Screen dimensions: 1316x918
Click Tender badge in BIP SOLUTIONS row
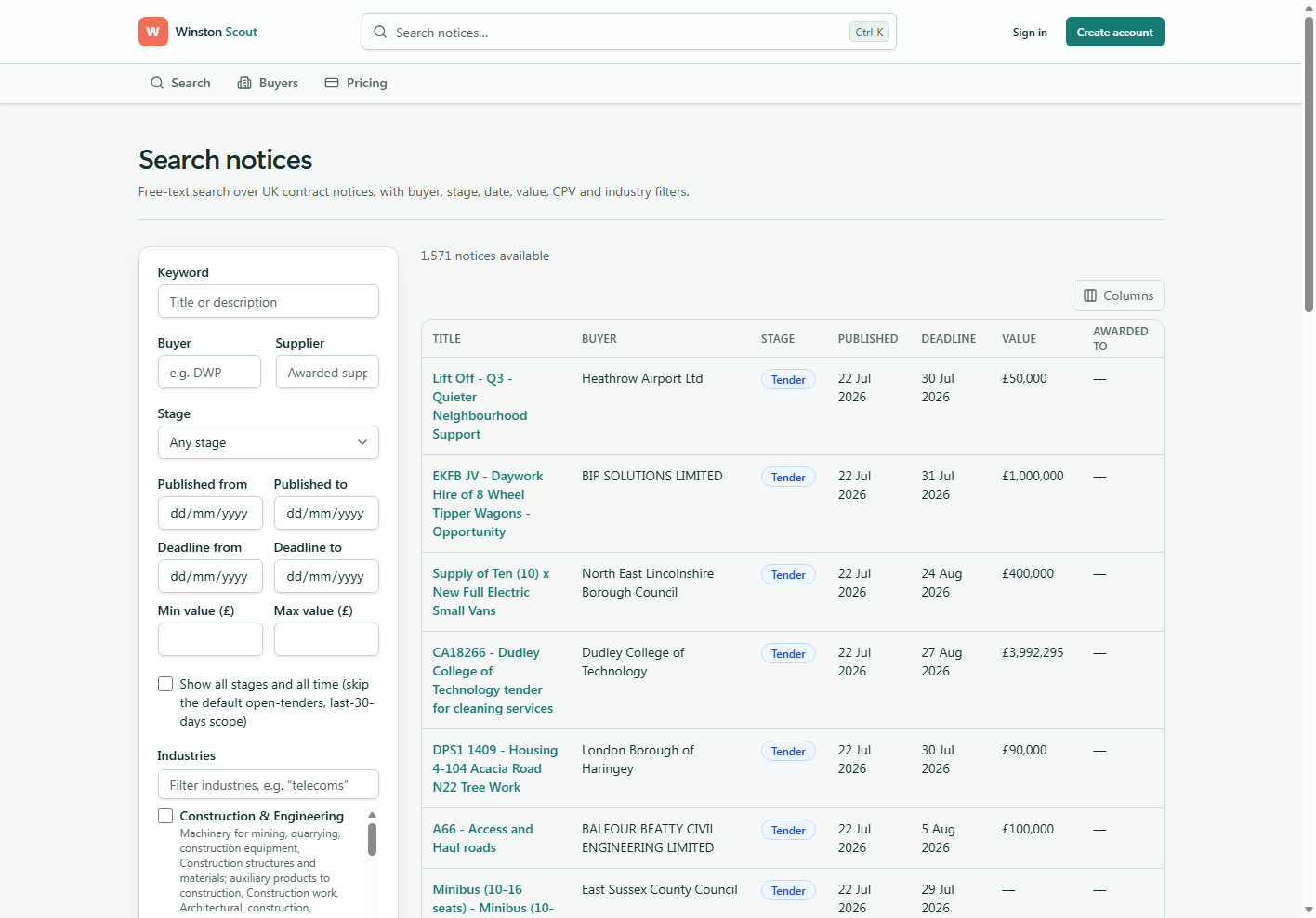pos(788,477)
